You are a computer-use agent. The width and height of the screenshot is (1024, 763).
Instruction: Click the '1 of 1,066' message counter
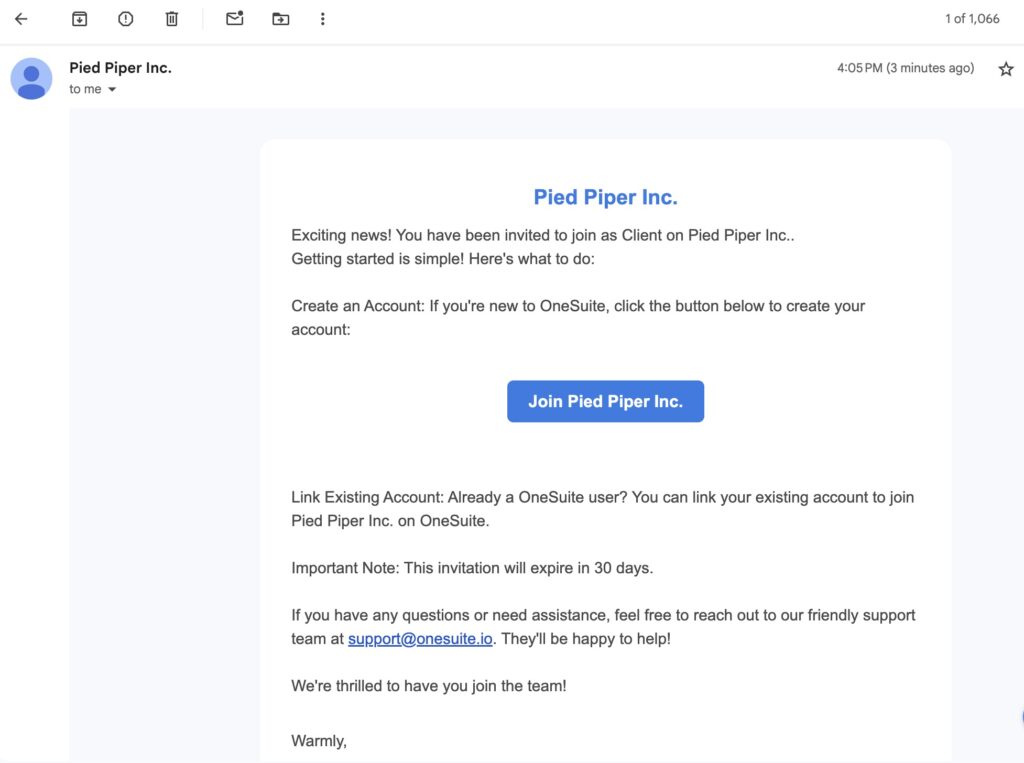click(971, 19)
